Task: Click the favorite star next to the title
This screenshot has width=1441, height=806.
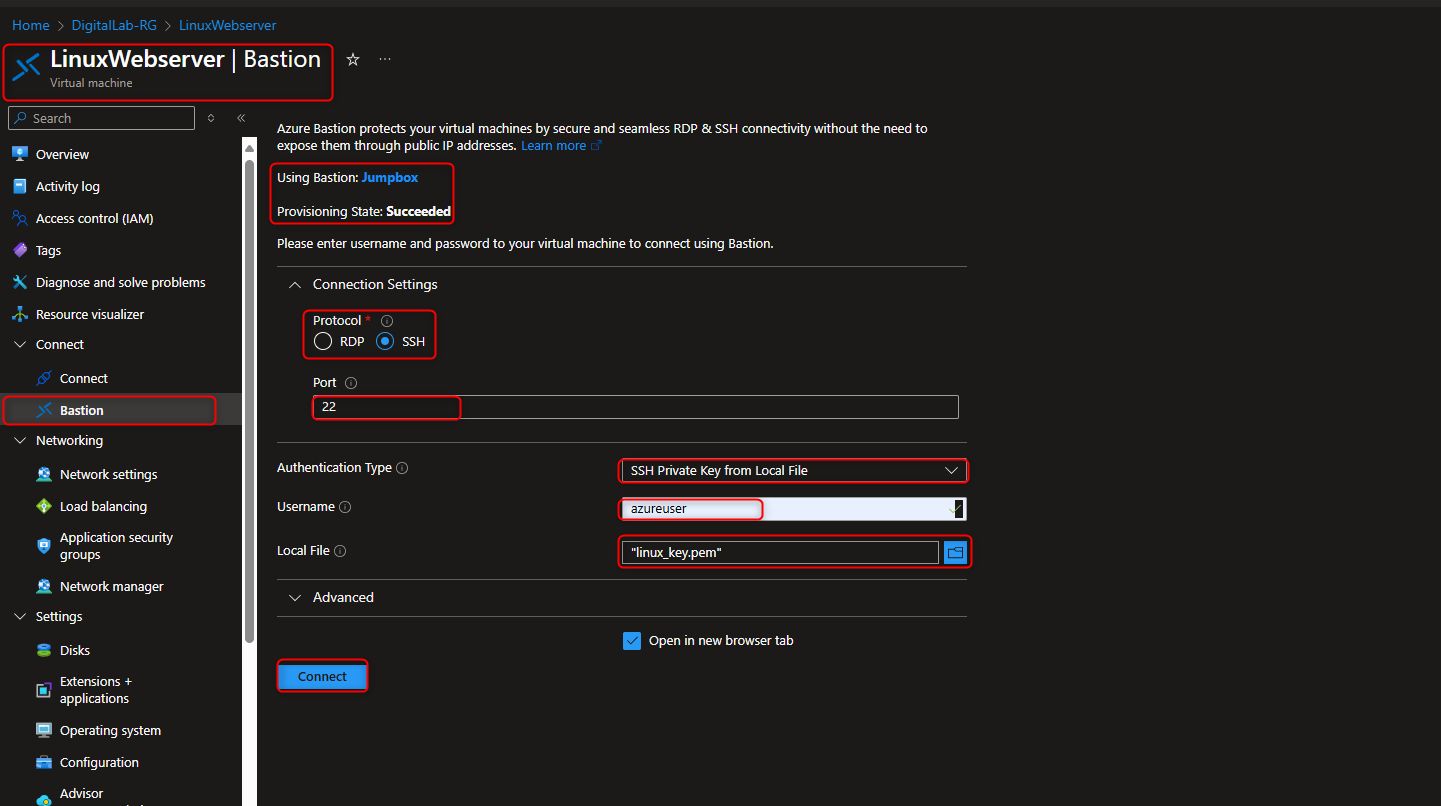Action: [352, 60]
